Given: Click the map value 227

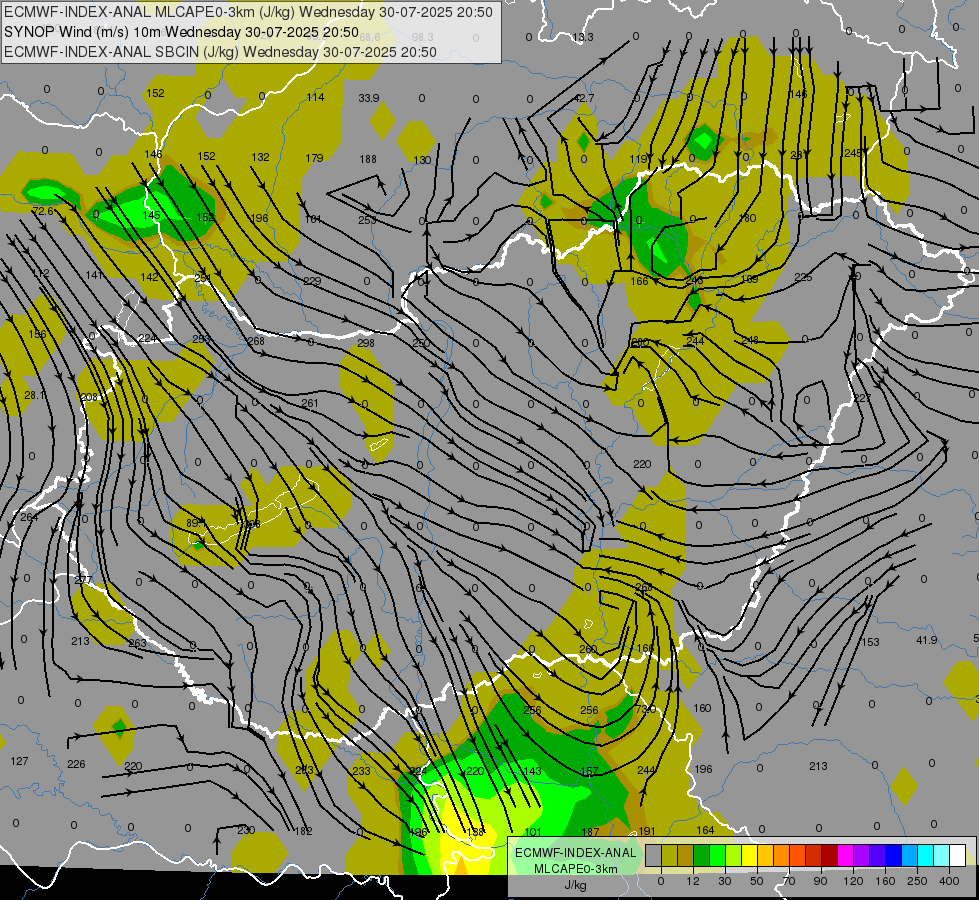Looking at the screenshot, I should [x=862, y=398].
